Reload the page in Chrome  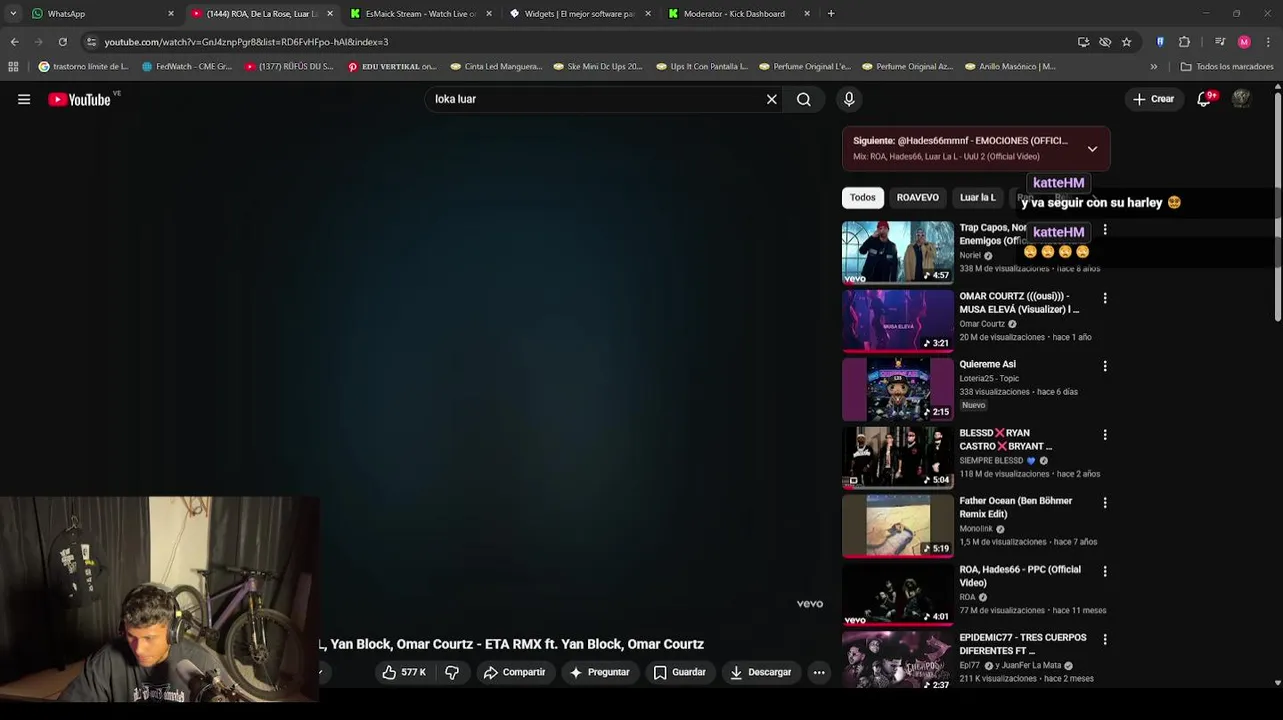click(62, 42)
